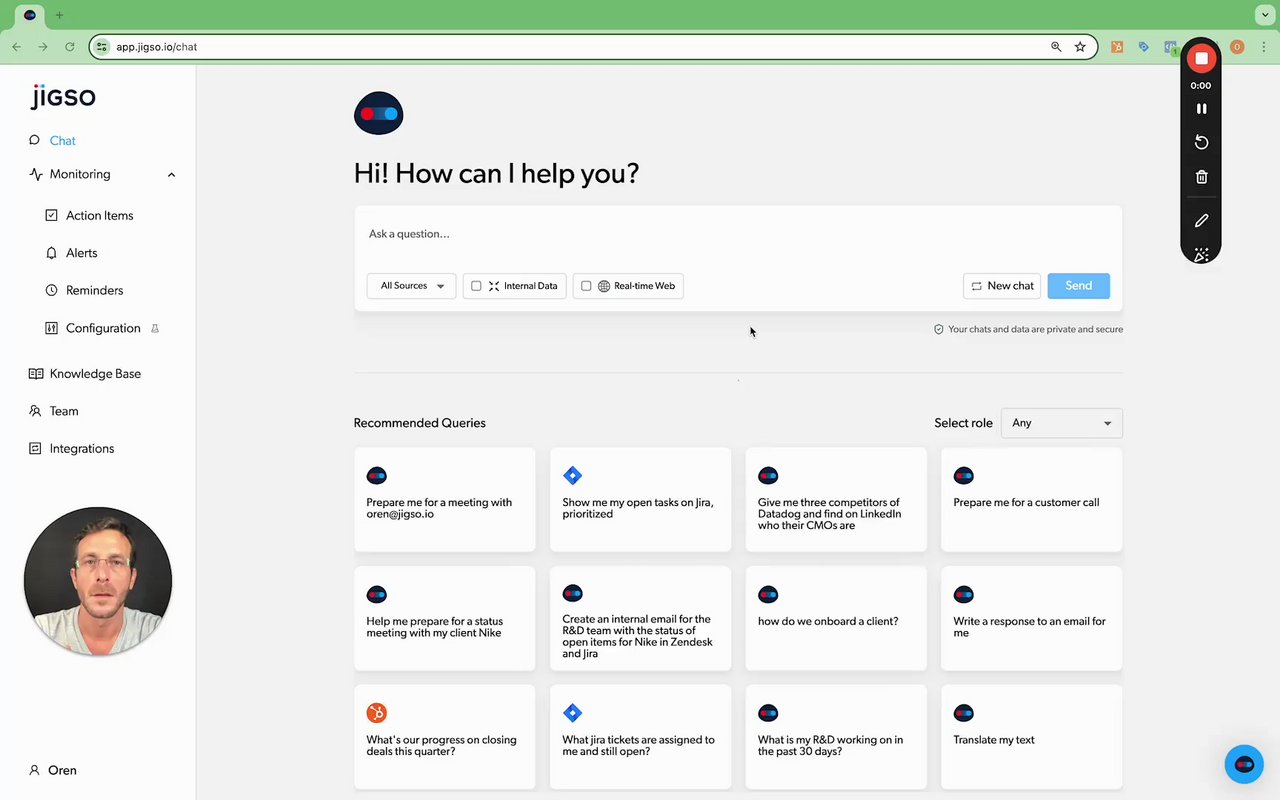Viewport: 1280px width, 800px height.
Task: Select the 'how do we onboard a client?' card
Action: pyautogui.click(x=836, y=618)
